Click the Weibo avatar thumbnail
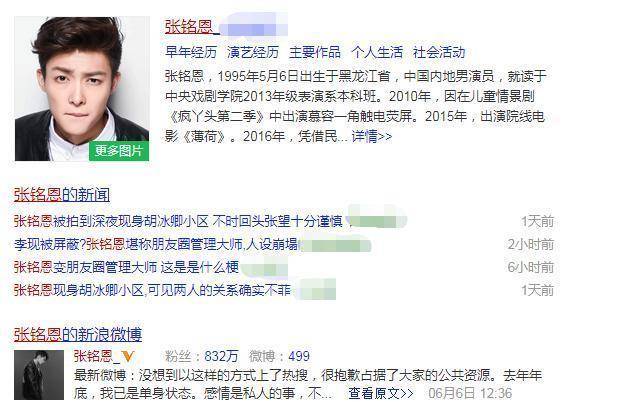Viewport: 633px width, 402px height. [x=39, y=375]
